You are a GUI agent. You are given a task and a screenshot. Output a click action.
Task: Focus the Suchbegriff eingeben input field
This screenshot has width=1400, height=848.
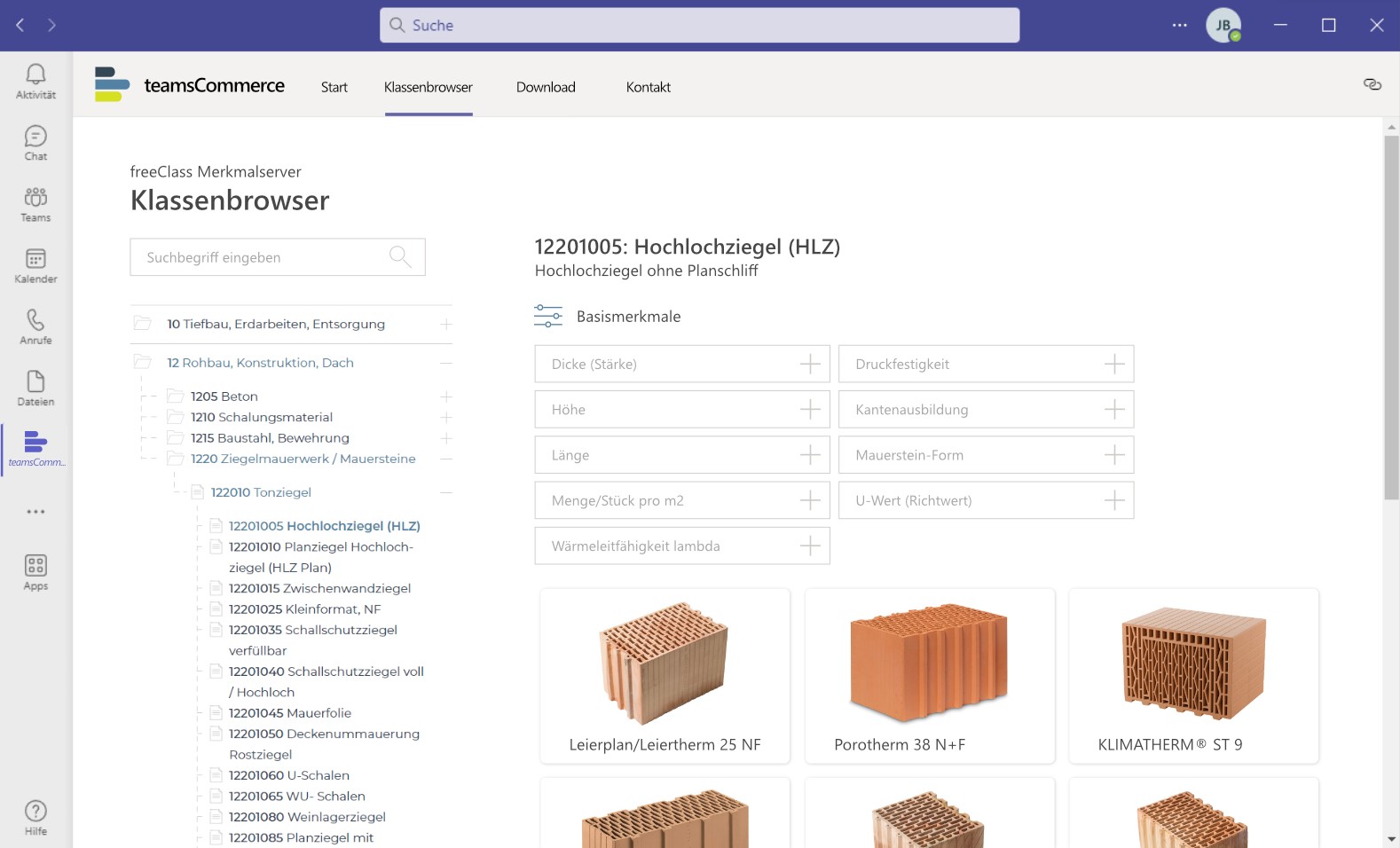tap(278, 257)
